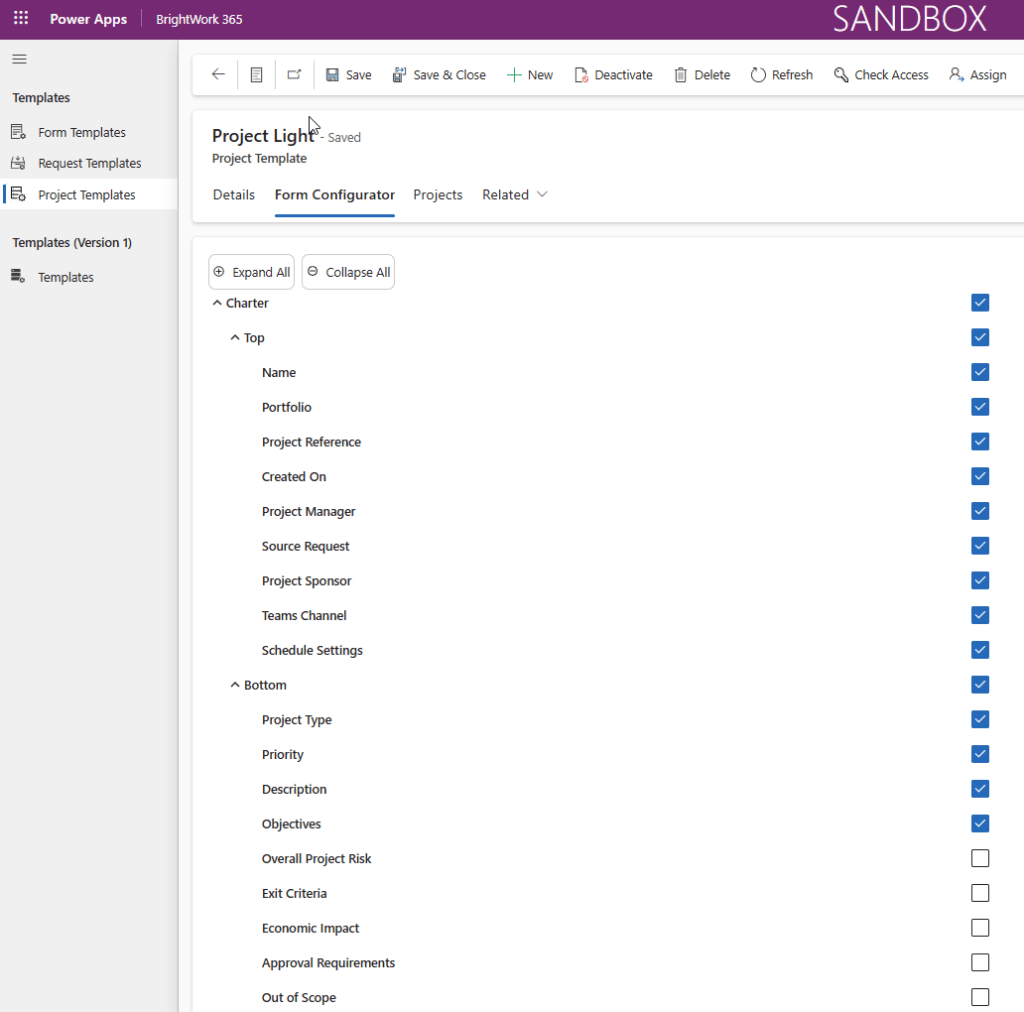1024x1012 pixels.
Task: Open the Related tab dropdown
Action: (x=515, y=195)
